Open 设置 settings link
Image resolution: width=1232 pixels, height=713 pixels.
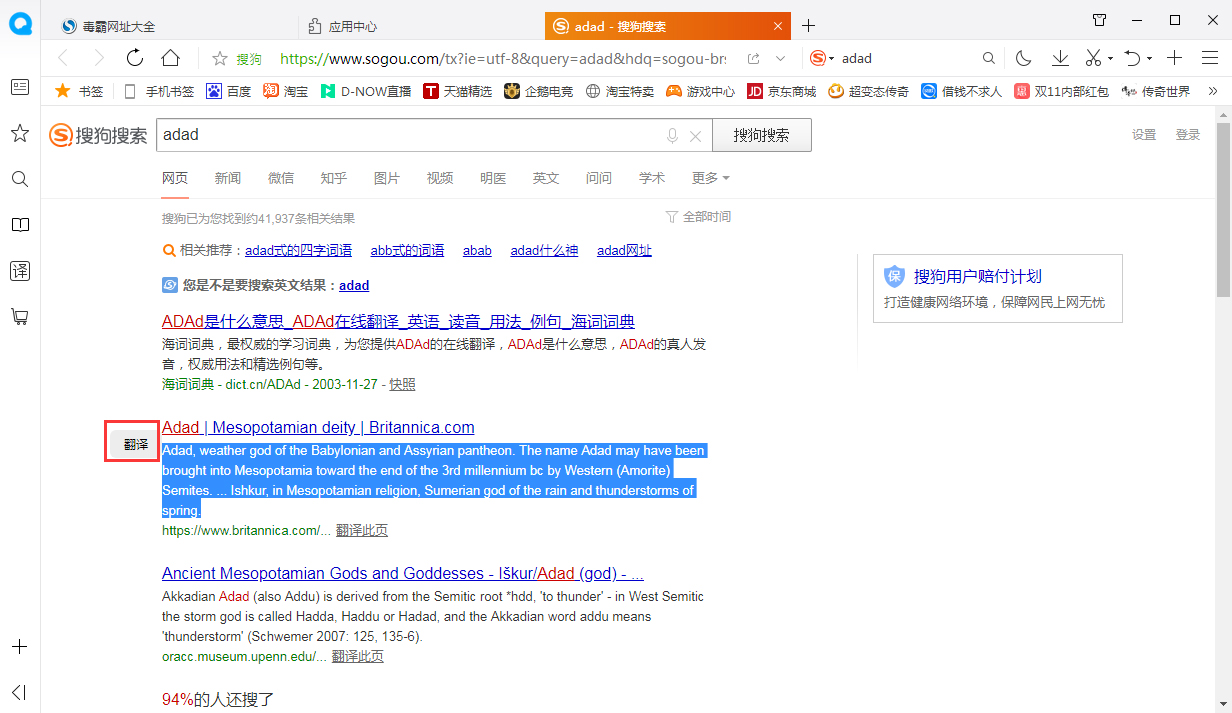1144,135
